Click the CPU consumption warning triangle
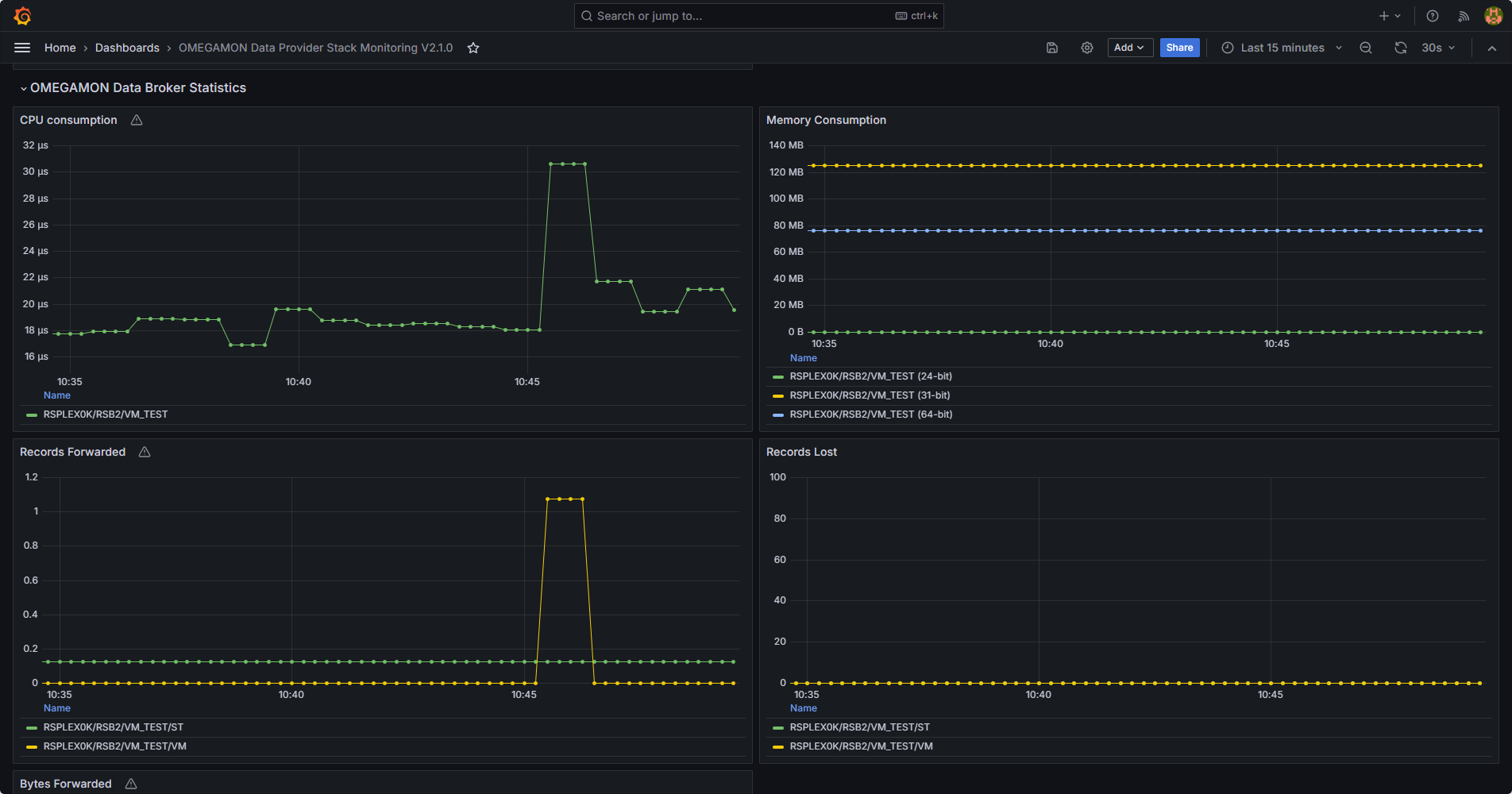 coord(137,120)
